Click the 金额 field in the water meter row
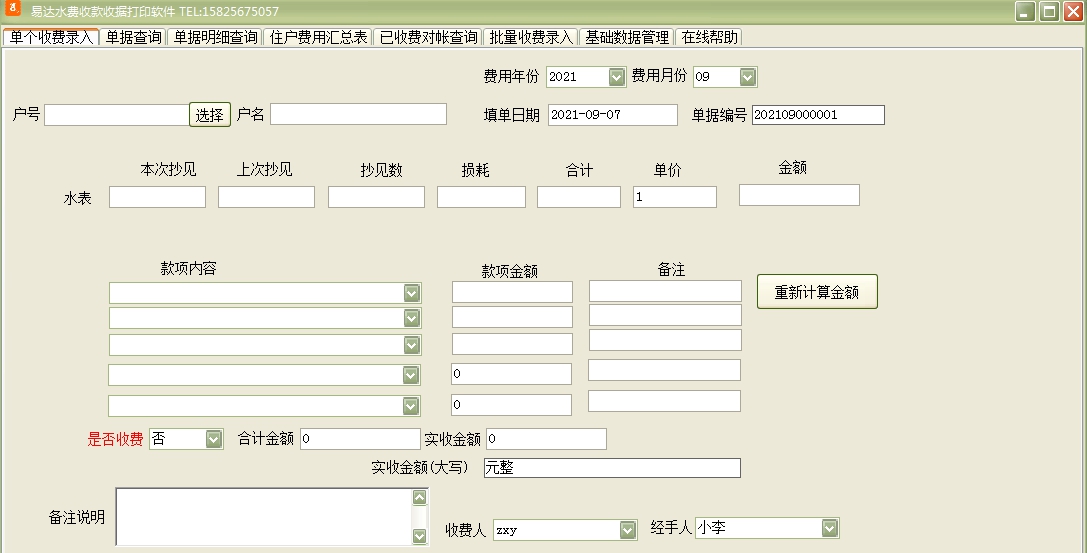This screenshot has height=553, width=1087. pos(799,195)
